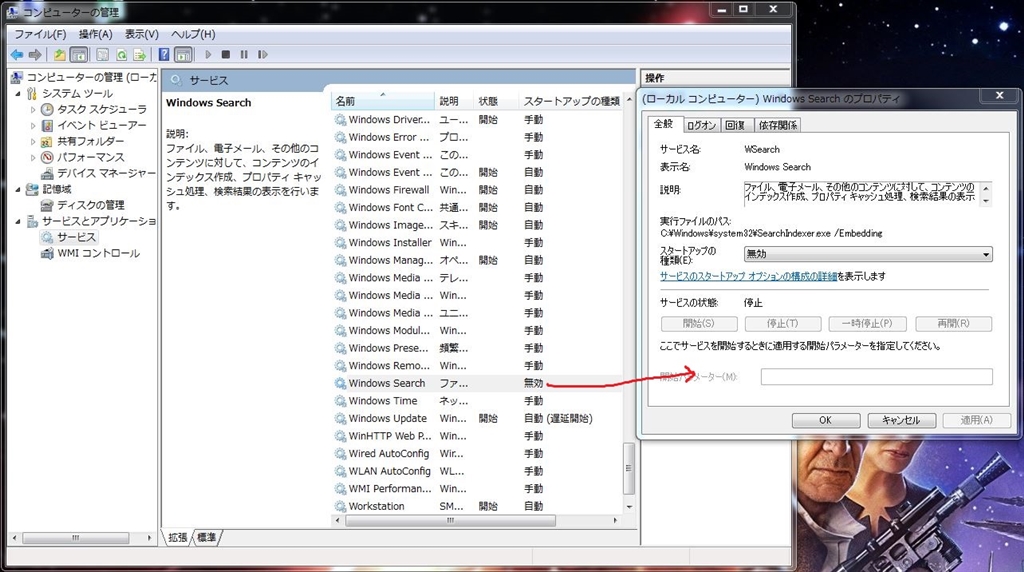
Task: Click the Refresh toolbar icon
Action: 121,55
